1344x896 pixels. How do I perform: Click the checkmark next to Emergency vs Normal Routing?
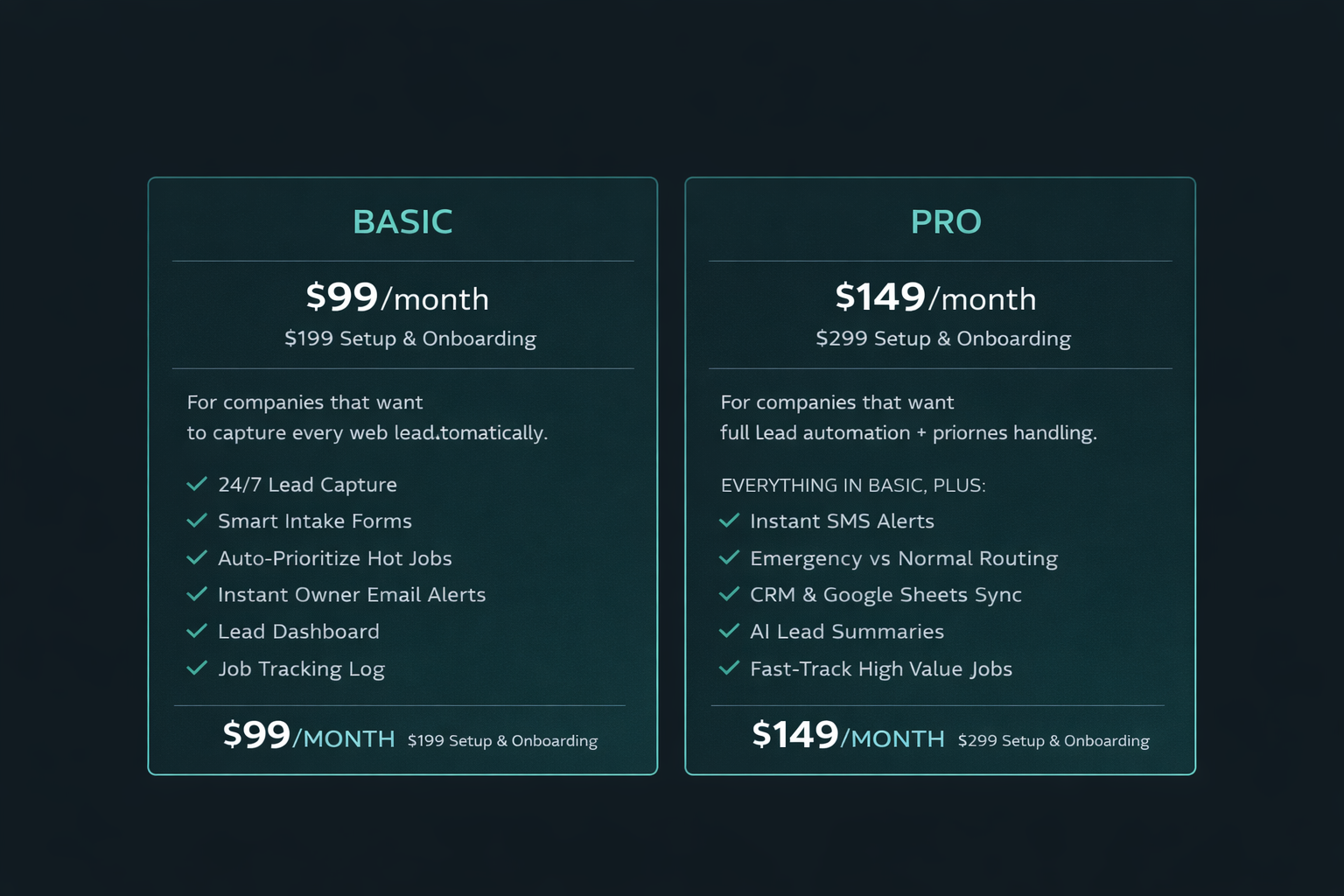point(729,557)
